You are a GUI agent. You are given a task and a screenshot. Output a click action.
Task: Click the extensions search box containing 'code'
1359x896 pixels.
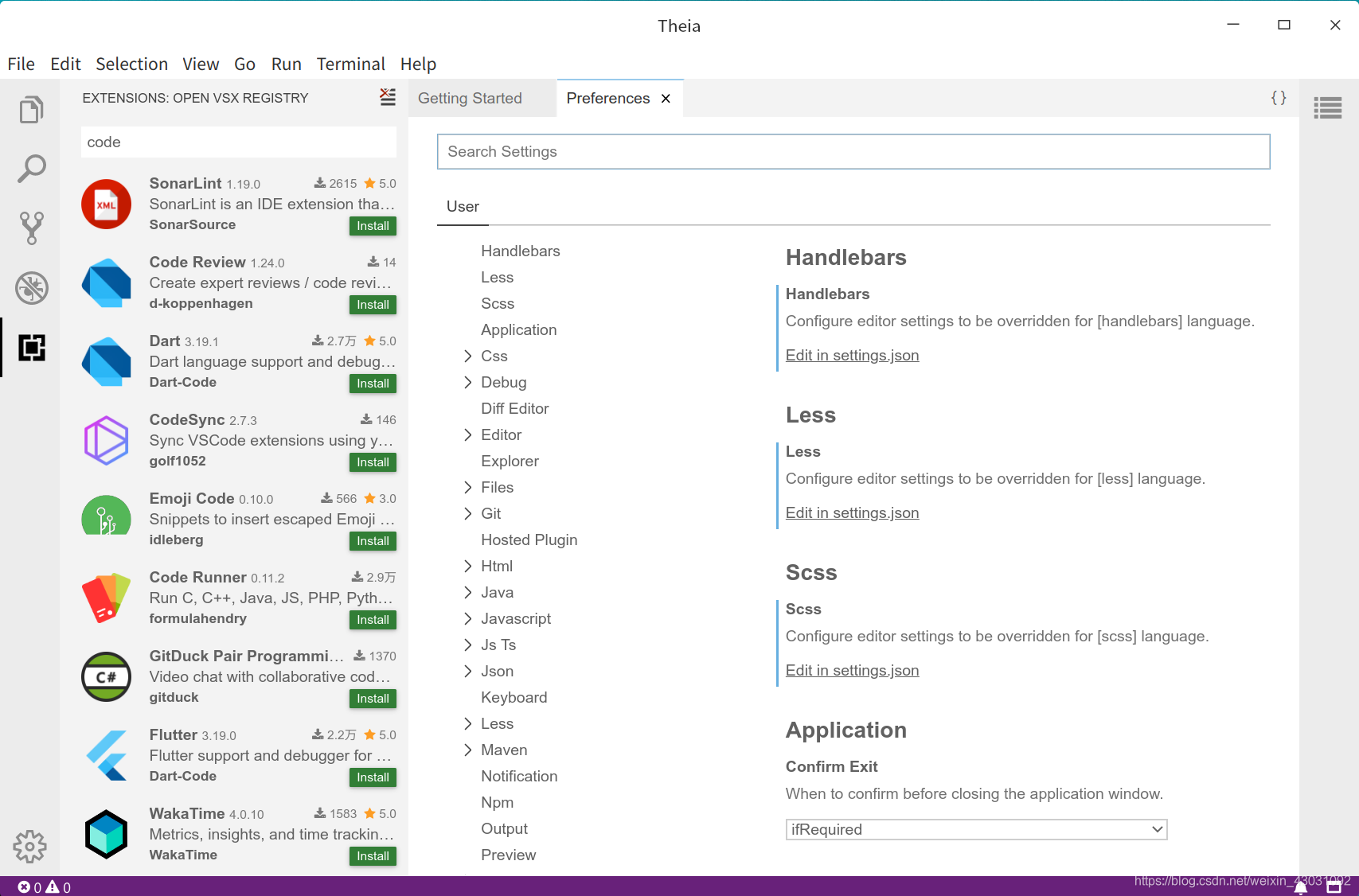click(x=239, y=142)
